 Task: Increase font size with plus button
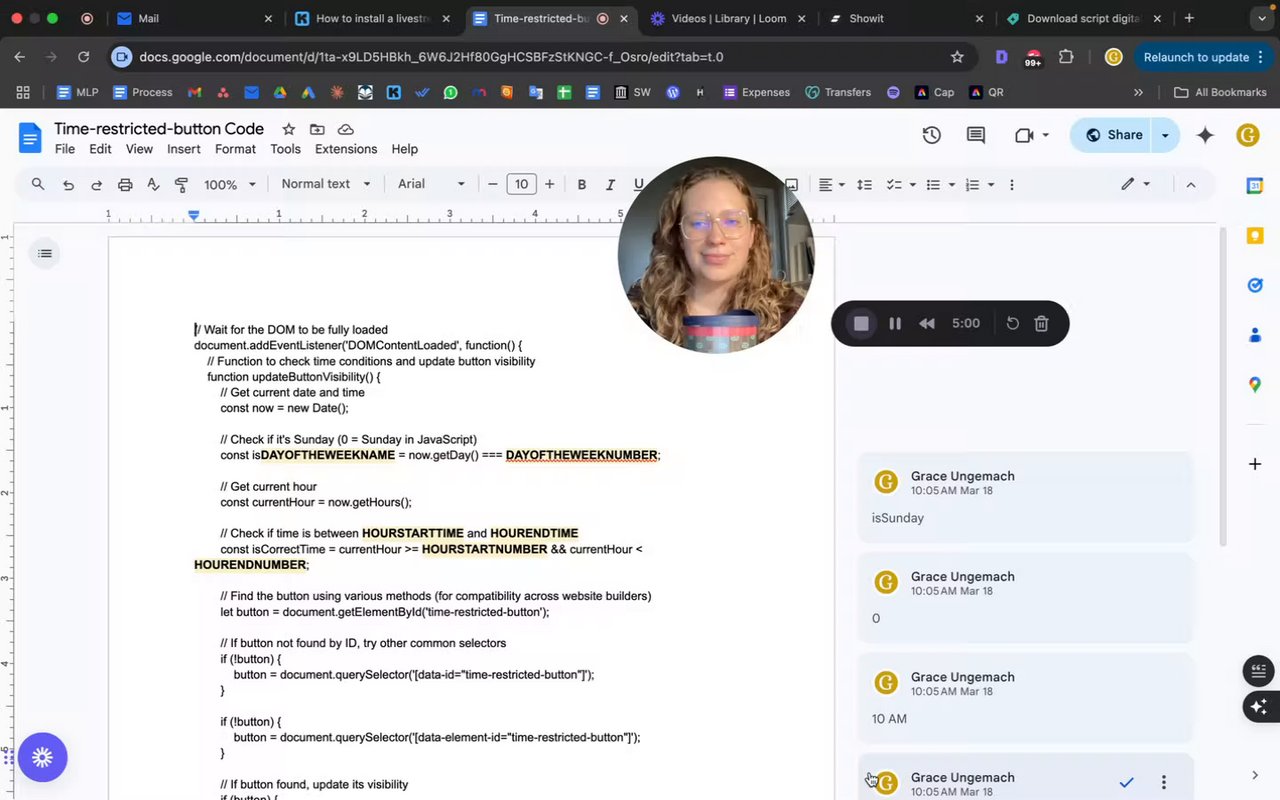tap(549, 184)
